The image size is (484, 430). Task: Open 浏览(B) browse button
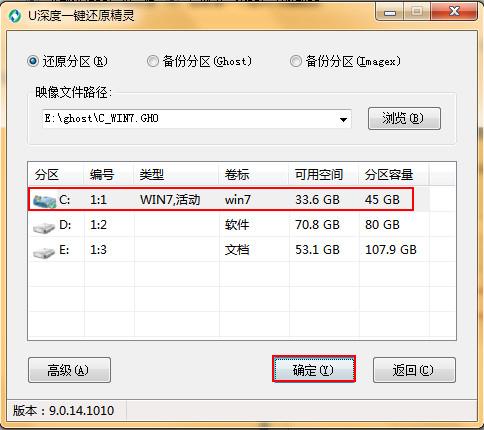point(404,118)
